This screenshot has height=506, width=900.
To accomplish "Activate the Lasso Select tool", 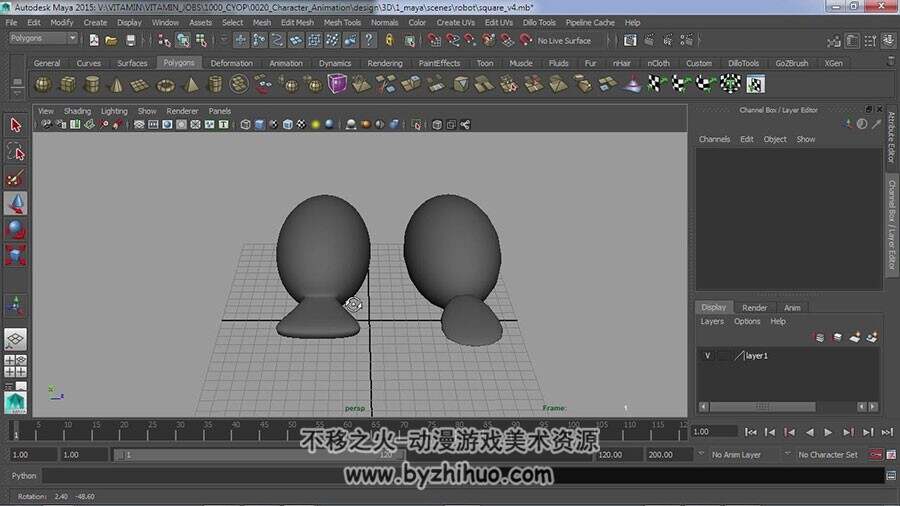I will [15, 151].
